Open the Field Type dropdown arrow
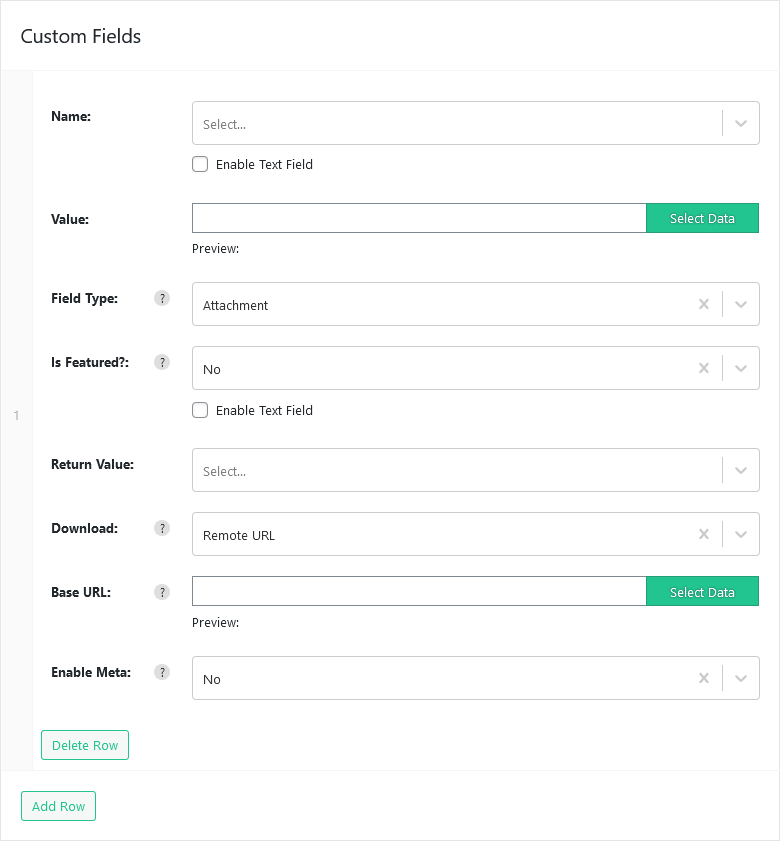This screenshot has height=841, width=780. pyautogui.click(x=741, y=304)
